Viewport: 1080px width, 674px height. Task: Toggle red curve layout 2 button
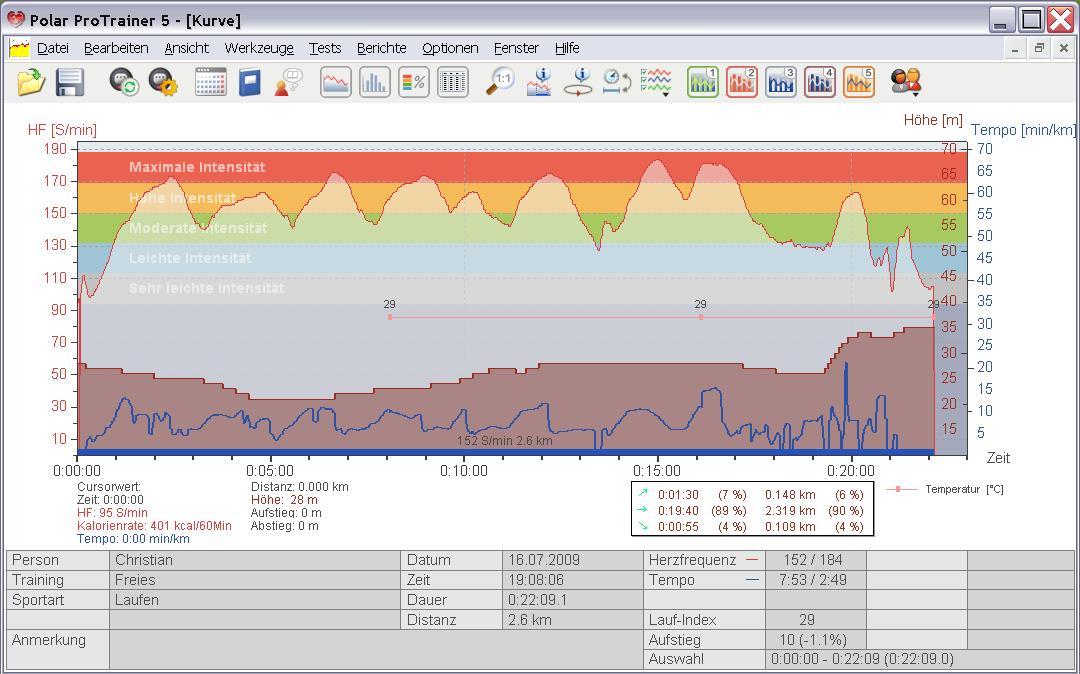pos(742,82)
